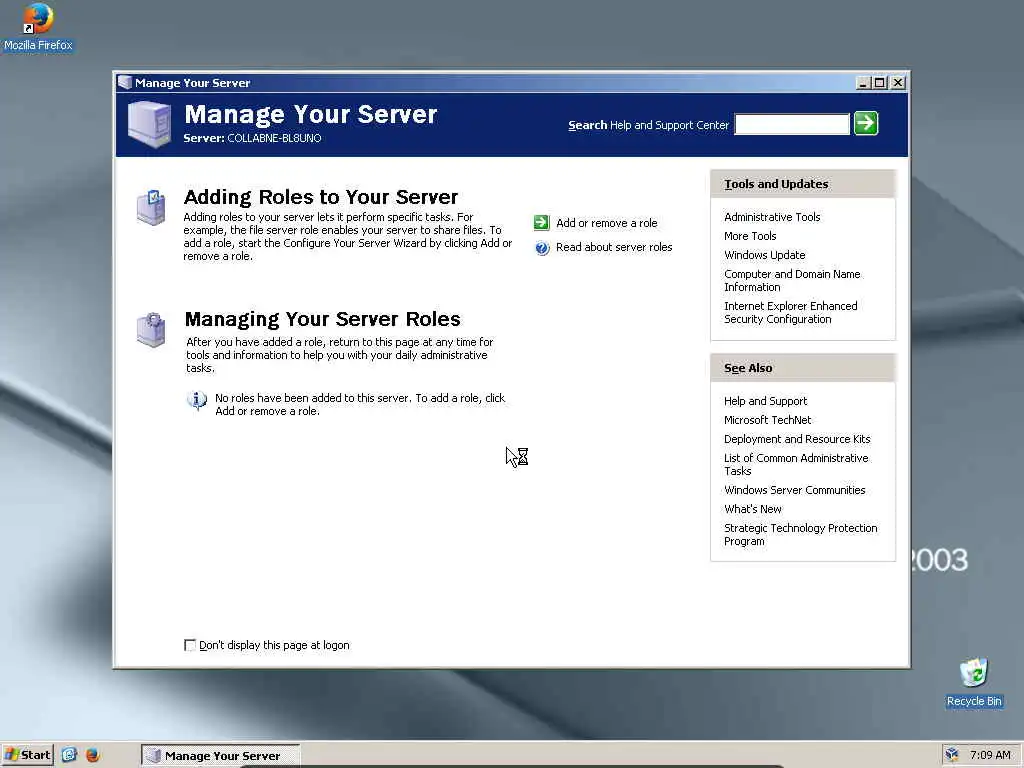Viewport: 1024px width, 768px height.
Task: Select Manage Your Server taskbar button
Action: 221,756
